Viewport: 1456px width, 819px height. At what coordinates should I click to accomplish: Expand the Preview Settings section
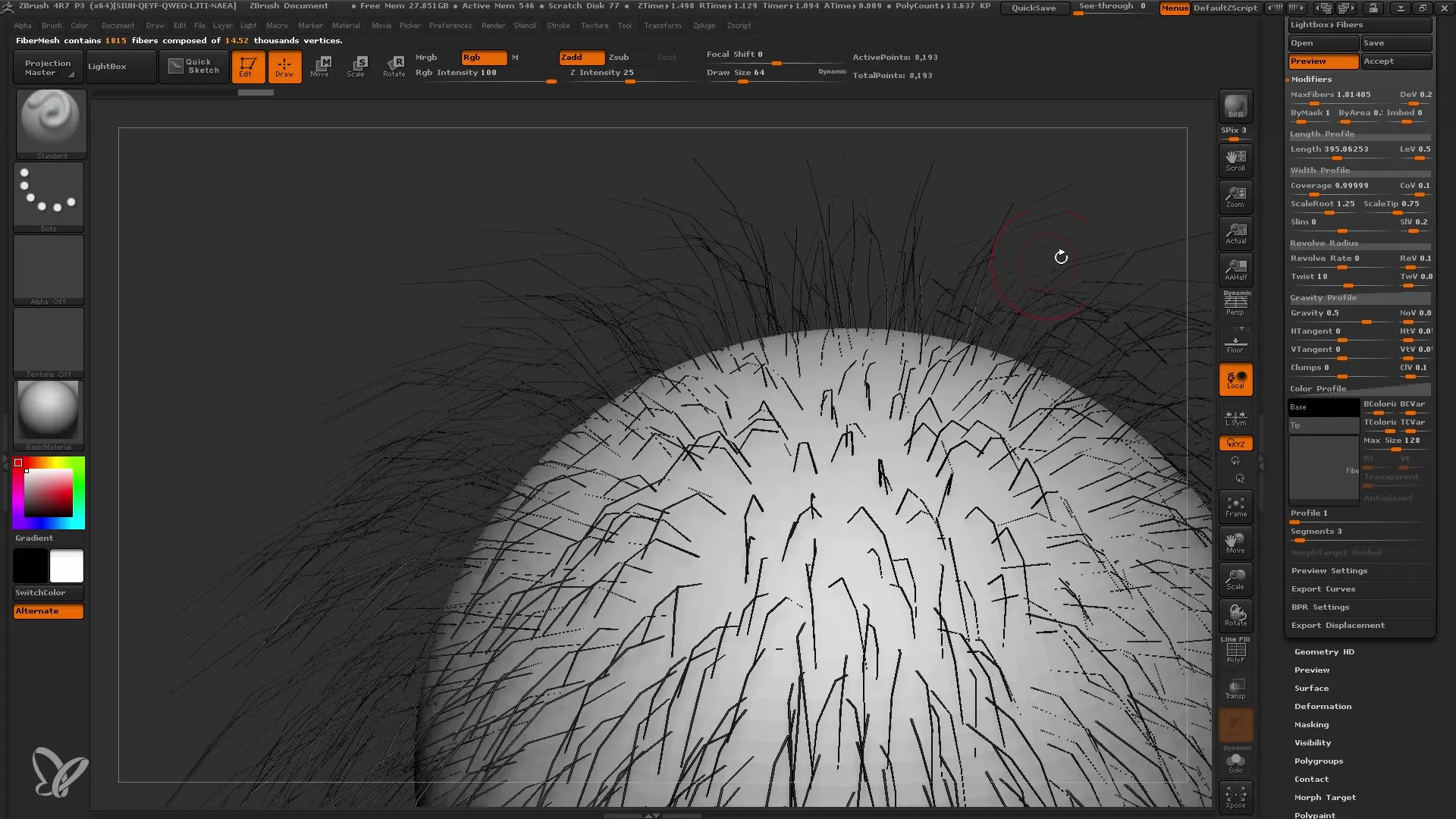1329,571
